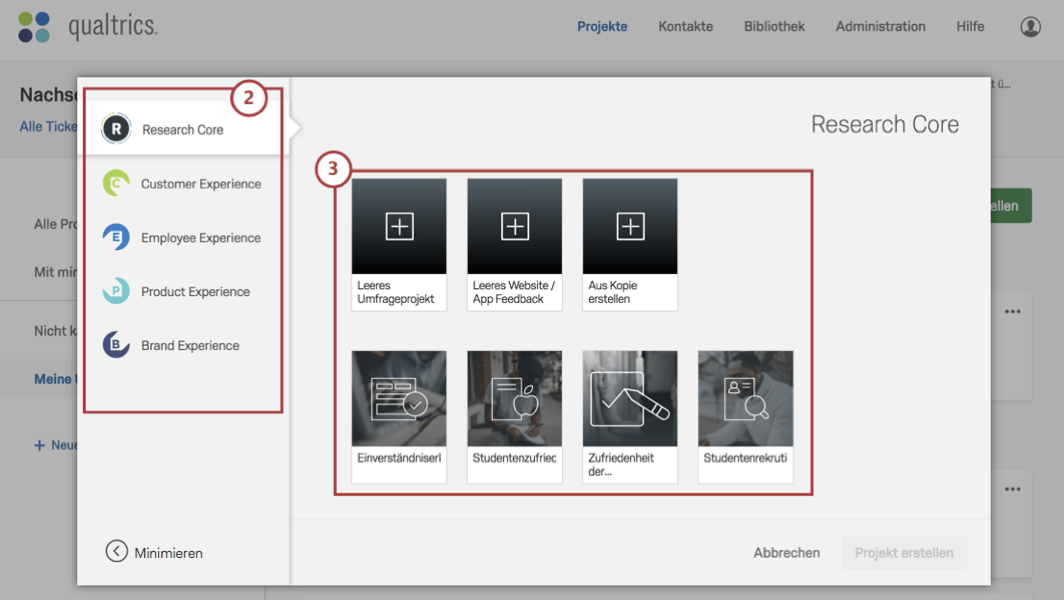The image size is (1064, 600).
Task: Select the Customer Experience C icon
Action: pos(116,183)
